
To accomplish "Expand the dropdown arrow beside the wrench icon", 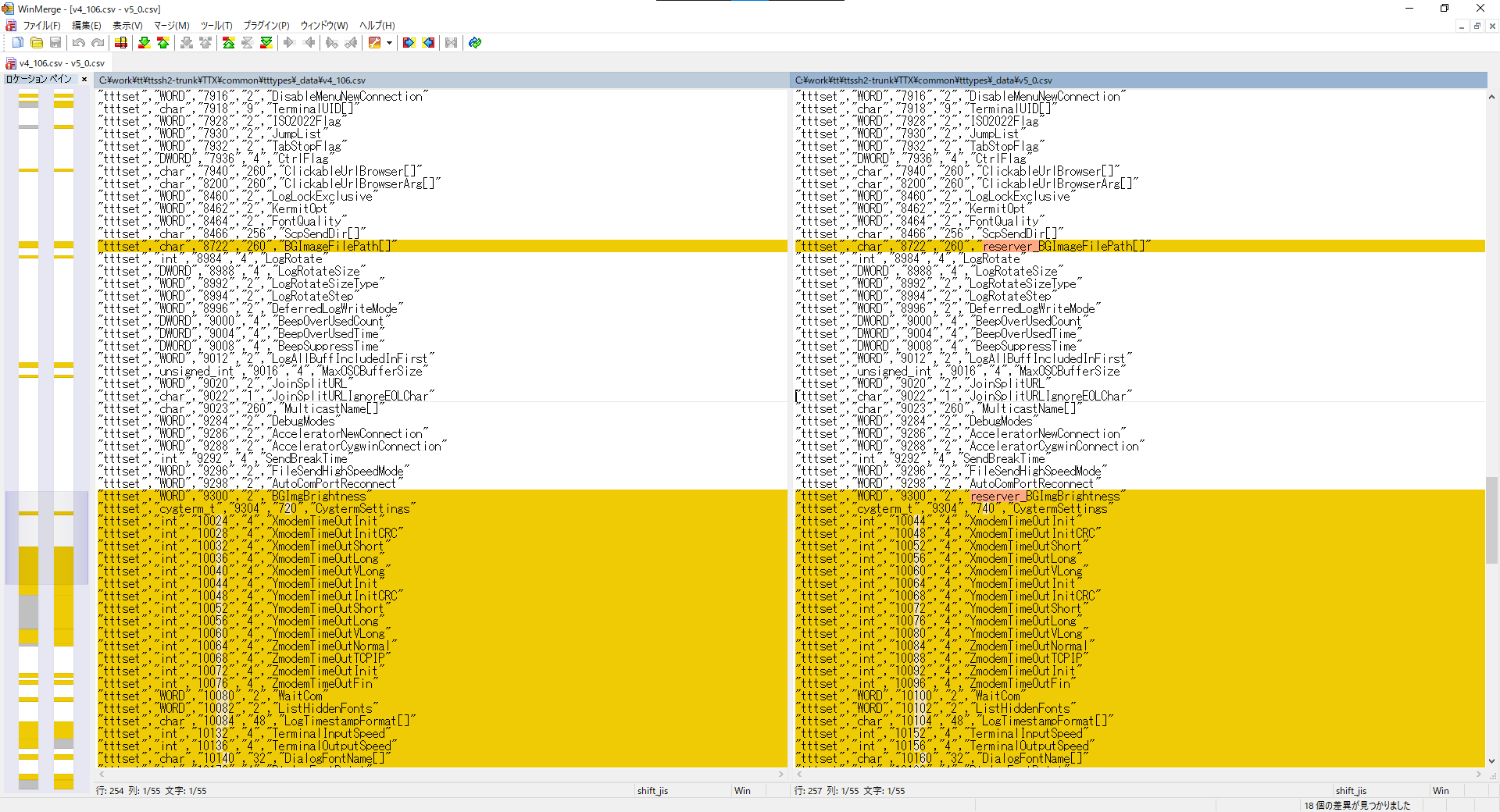I will point(389,43).
